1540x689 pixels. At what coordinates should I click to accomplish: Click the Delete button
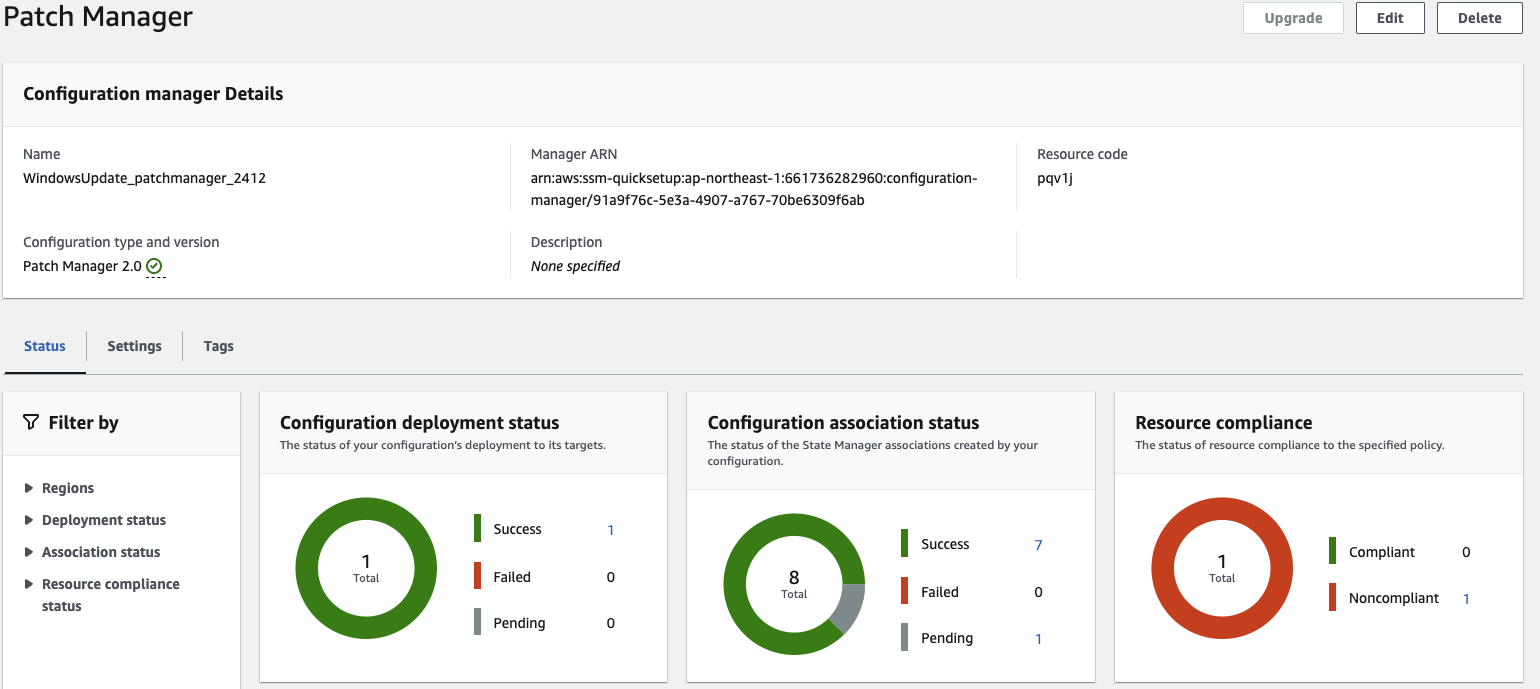click(1479, 17)
